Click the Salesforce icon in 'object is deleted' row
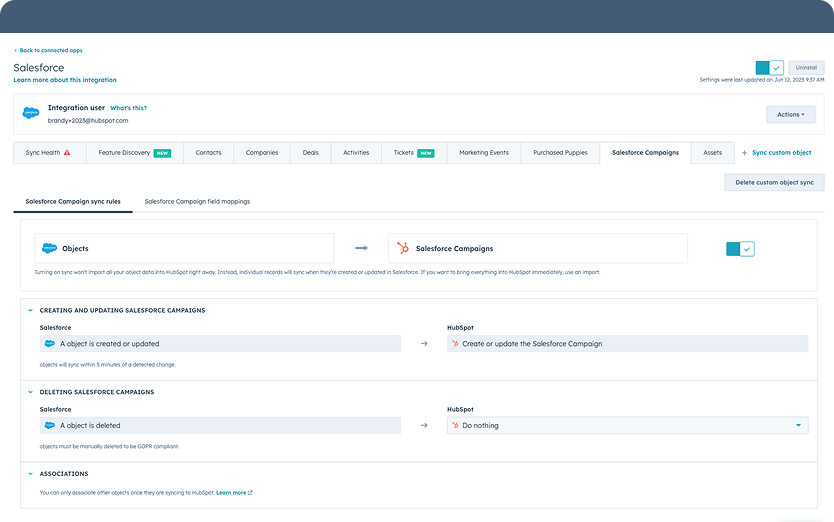The image size is (834, 522). [x=50, y=425]
